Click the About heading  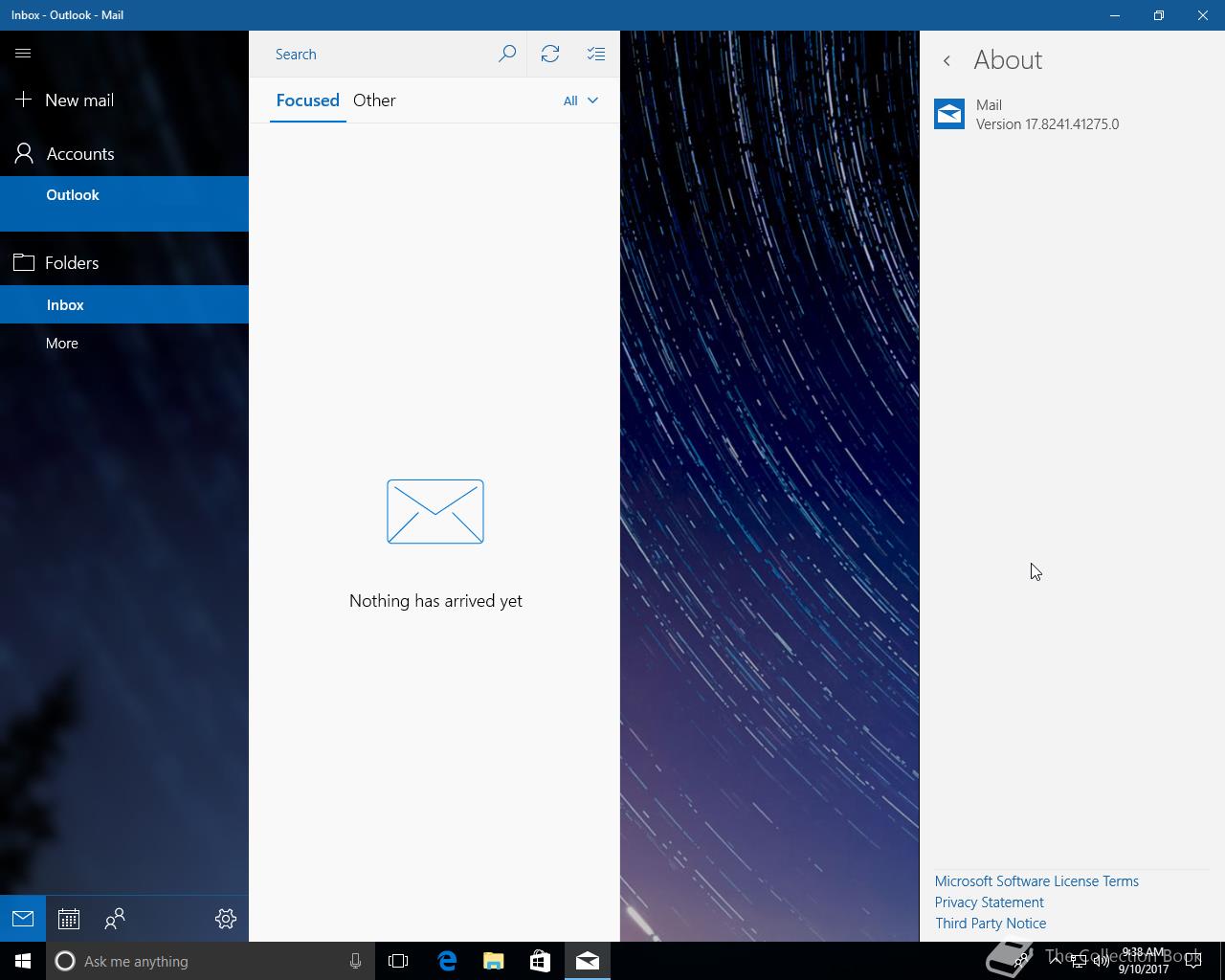click(1008, 60)
